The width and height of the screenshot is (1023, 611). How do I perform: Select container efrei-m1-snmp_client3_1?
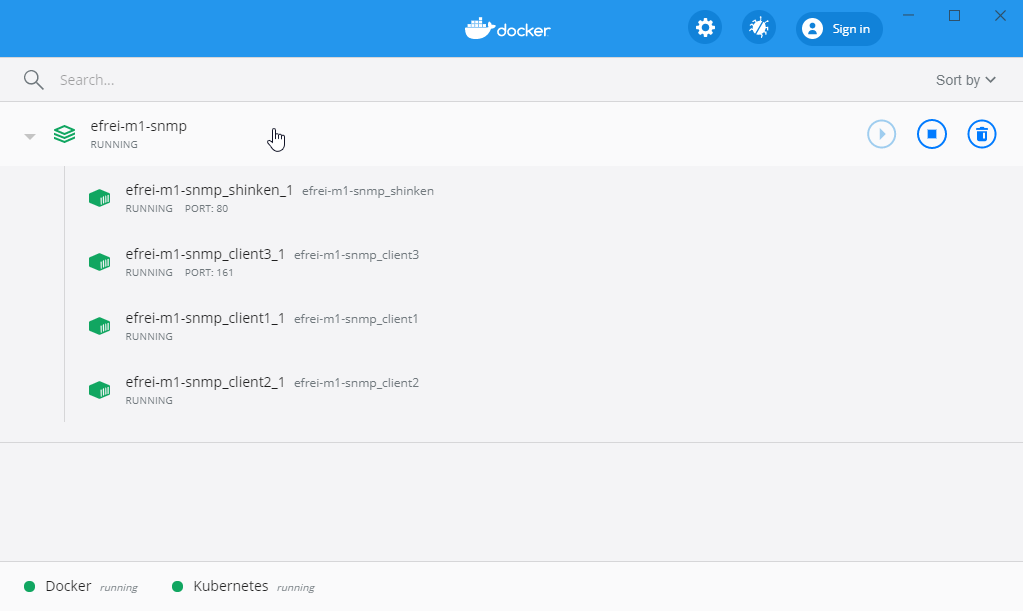(x=205, y=254)
